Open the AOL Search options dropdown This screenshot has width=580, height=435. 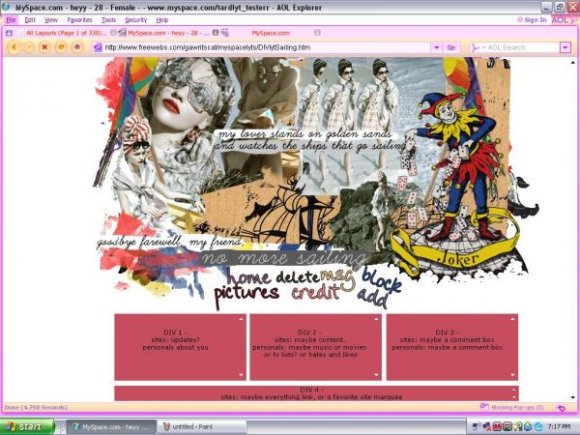tap(565, 47)
